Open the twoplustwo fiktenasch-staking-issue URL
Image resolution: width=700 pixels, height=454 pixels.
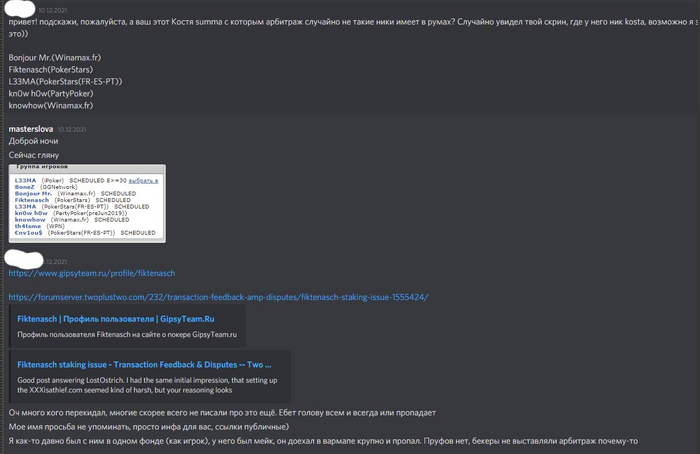coord(218,297)
